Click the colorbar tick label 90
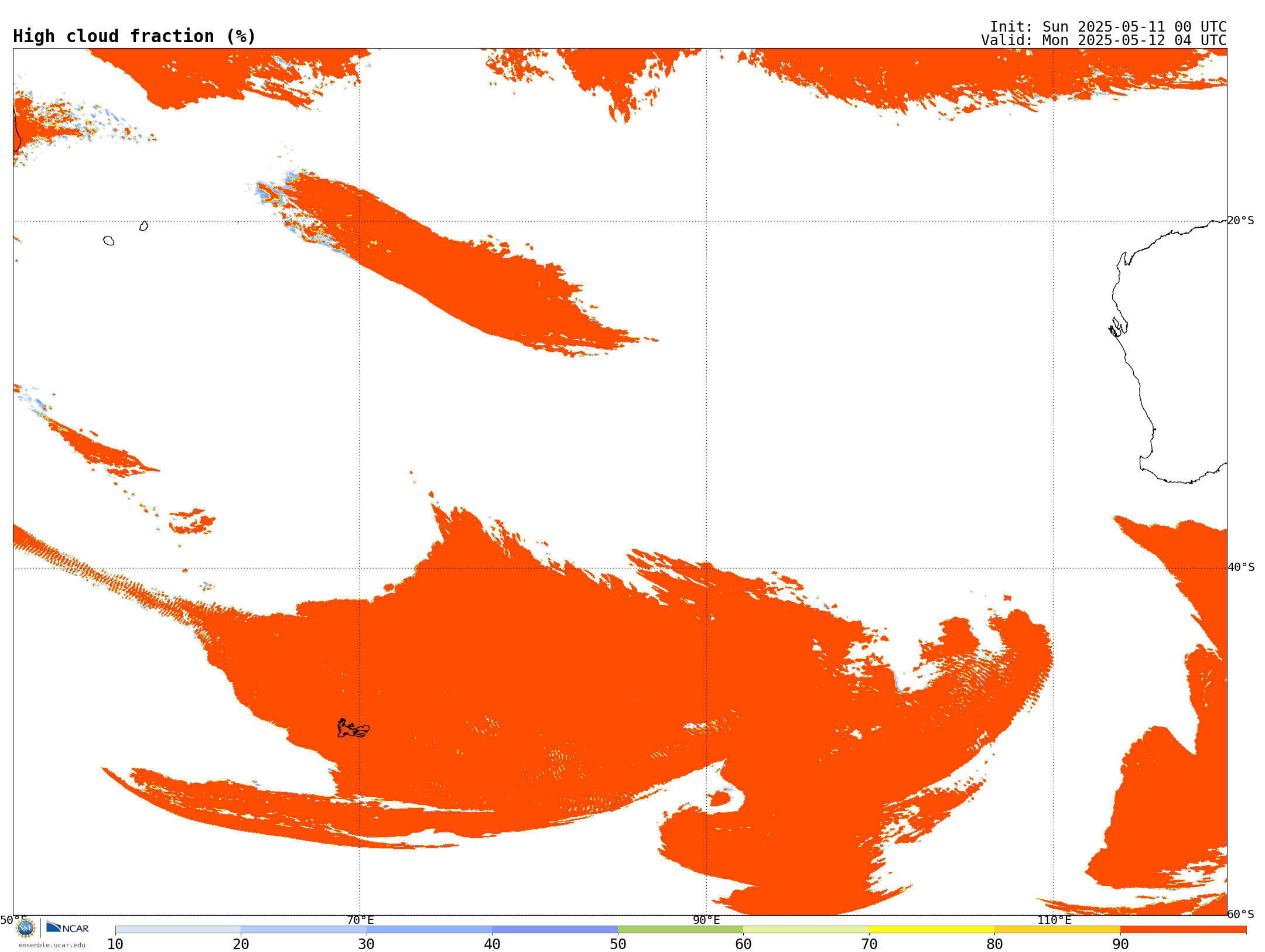1265x952 pixels. coord(1120,944)
